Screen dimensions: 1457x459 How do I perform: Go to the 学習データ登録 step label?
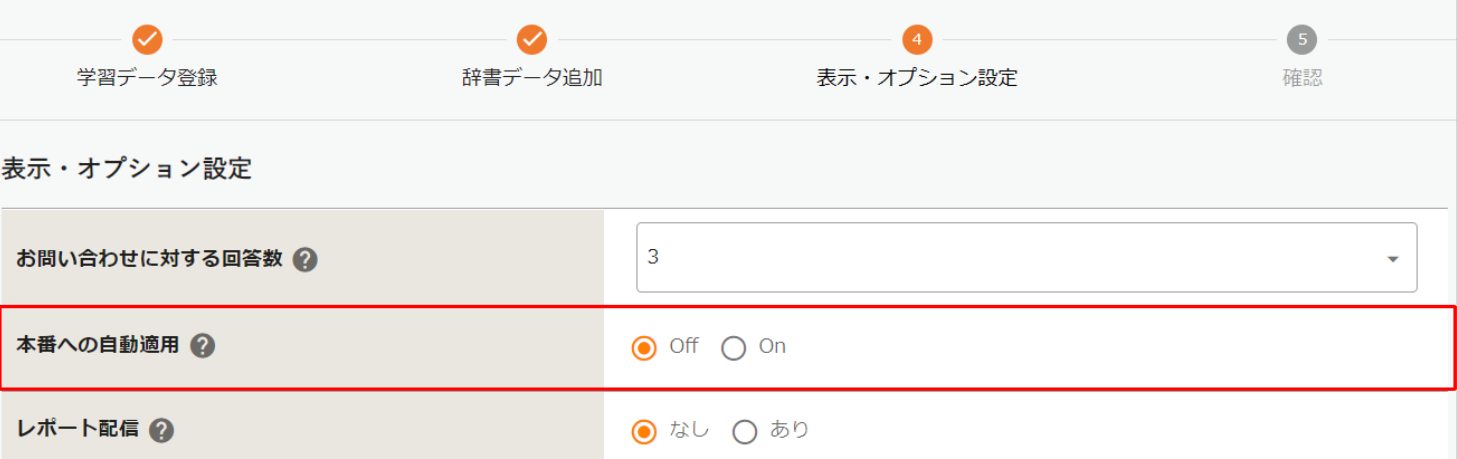(147, 78)
